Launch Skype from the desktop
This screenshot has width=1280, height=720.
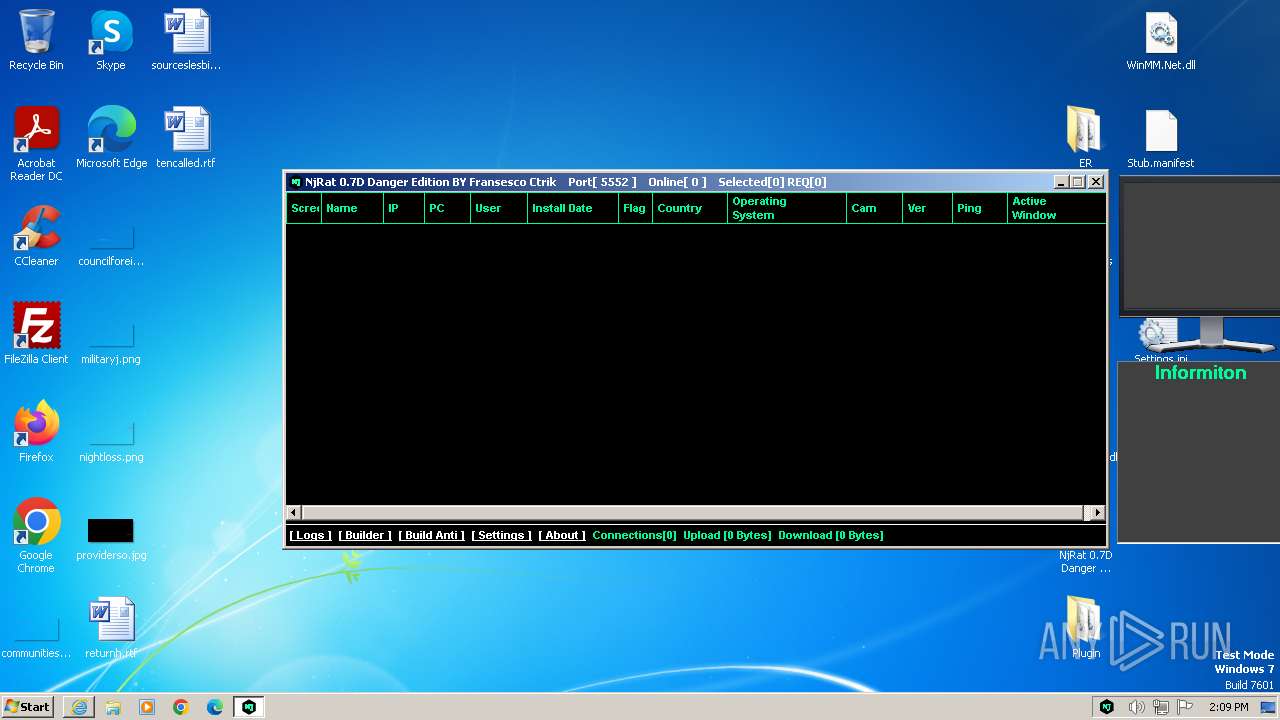110,41
